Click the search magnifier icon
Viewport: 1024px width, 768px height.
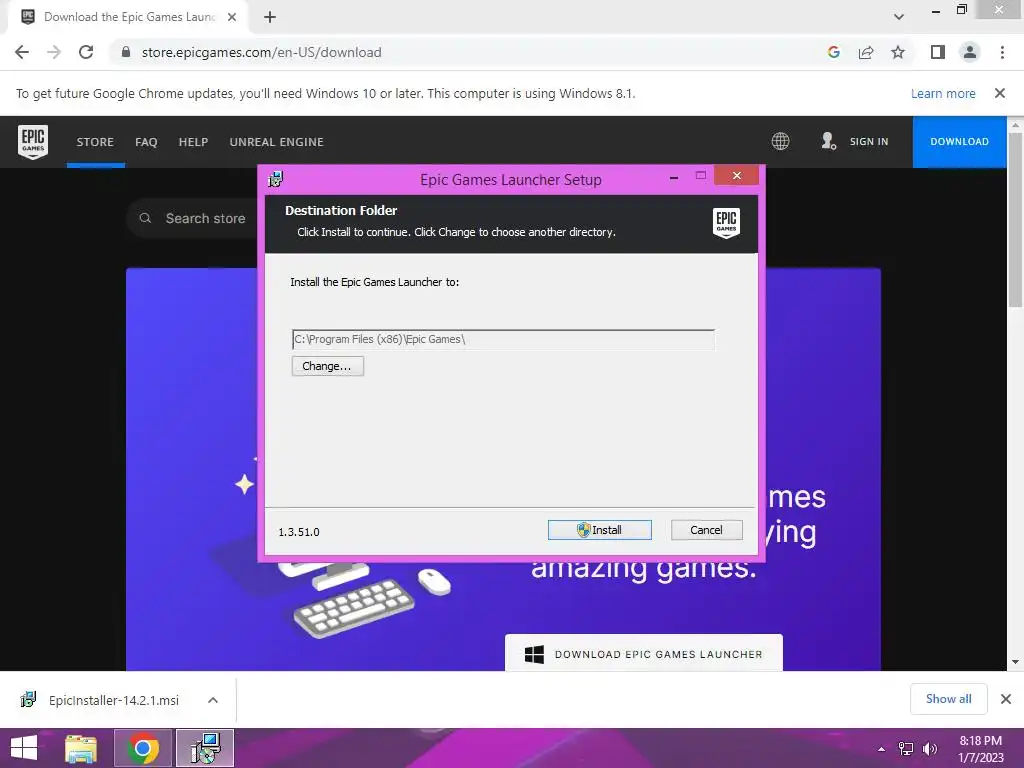(x=146, y=218)
